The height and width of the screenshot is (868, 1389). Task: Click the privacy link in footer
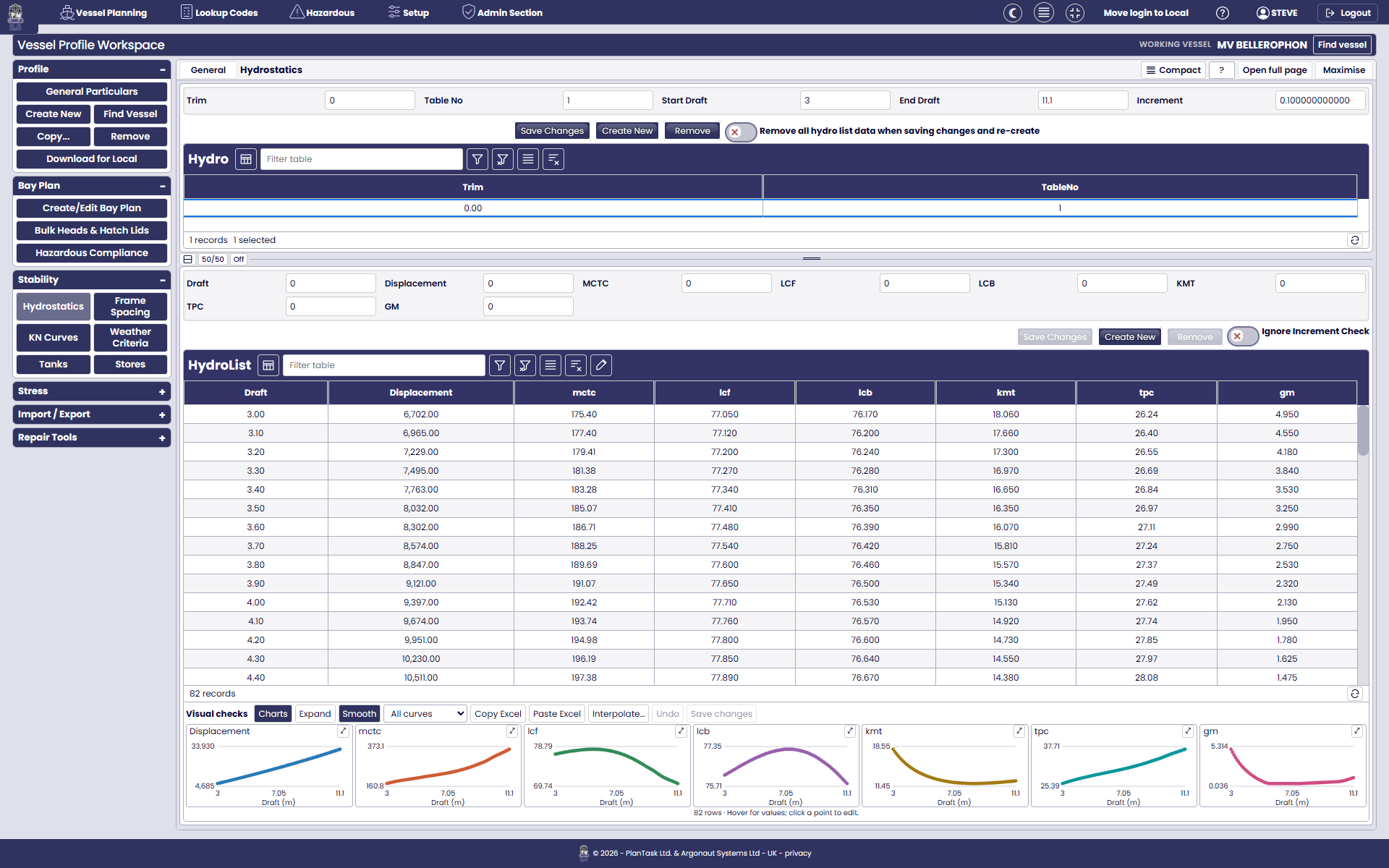click(x=798, y=854)
